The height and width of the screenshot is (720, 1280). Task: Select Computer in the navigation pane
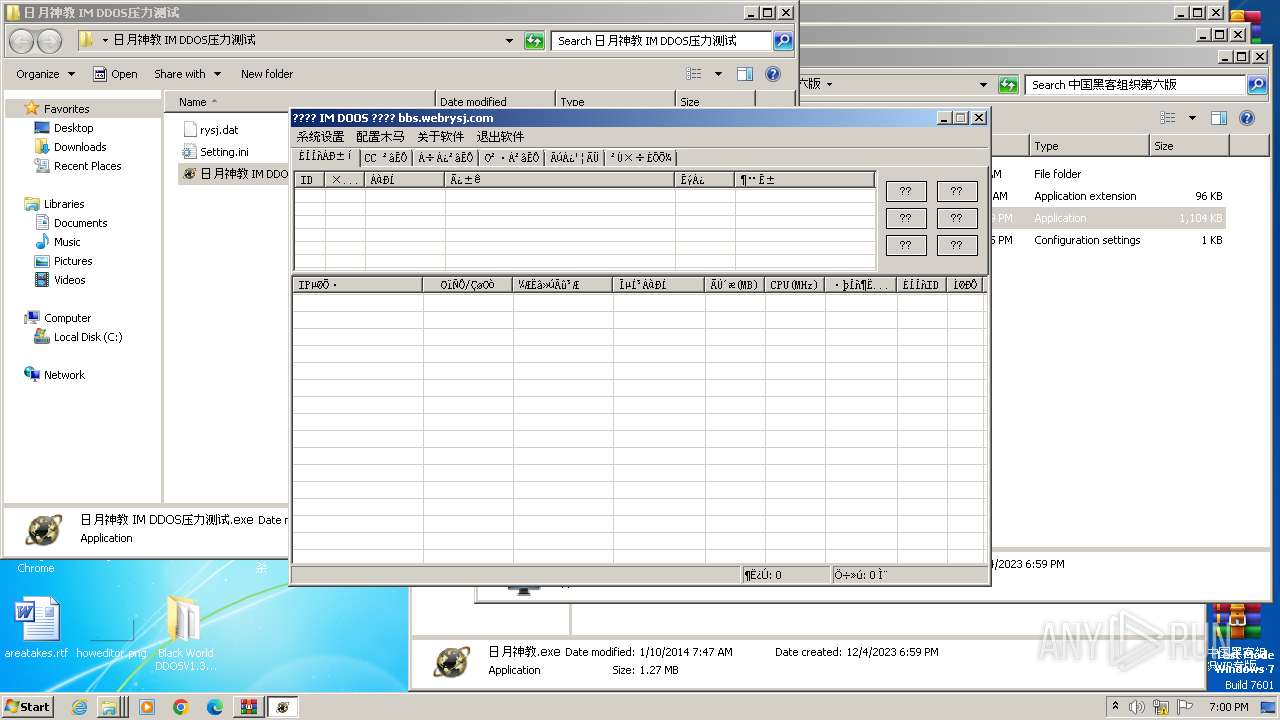[67, 318]
